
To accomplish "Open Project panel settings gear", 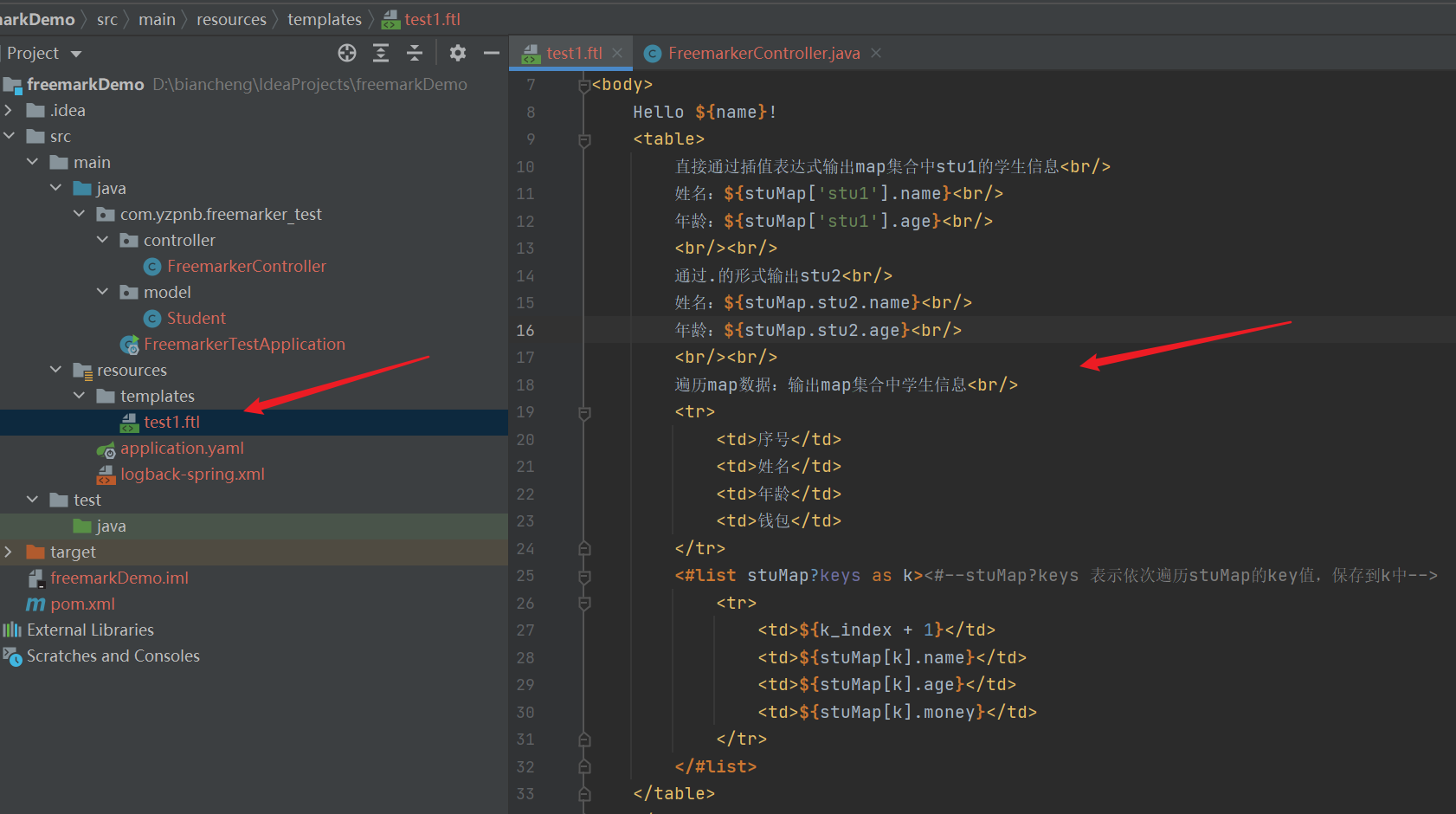I will [x=458, y=53].
